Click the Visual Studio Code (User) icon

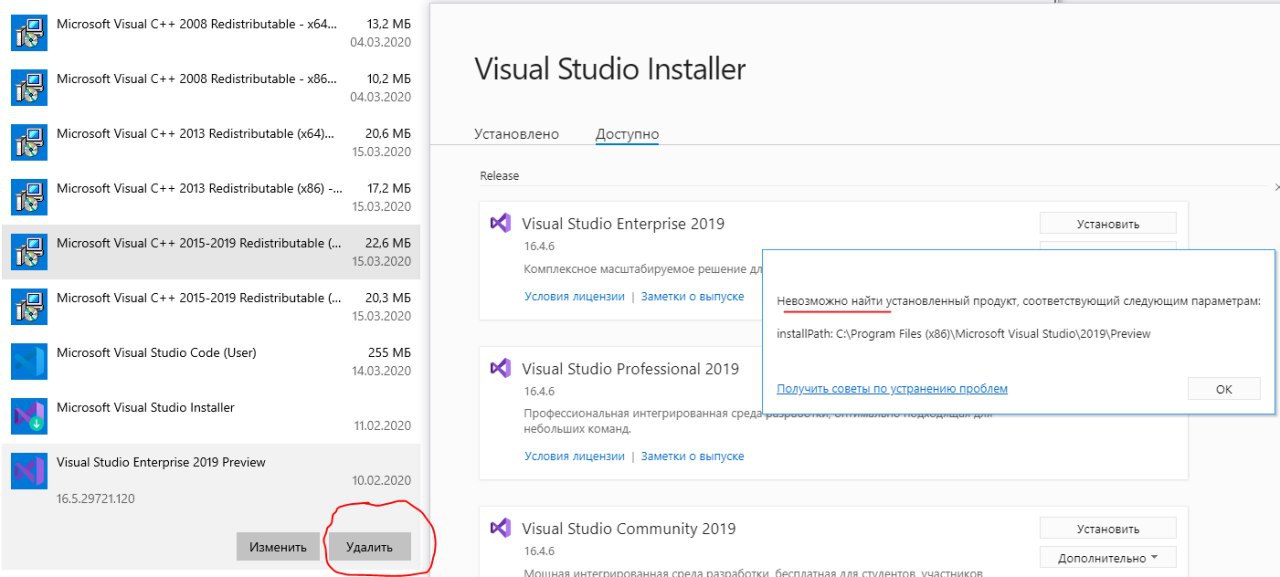[x=28, y=362]
